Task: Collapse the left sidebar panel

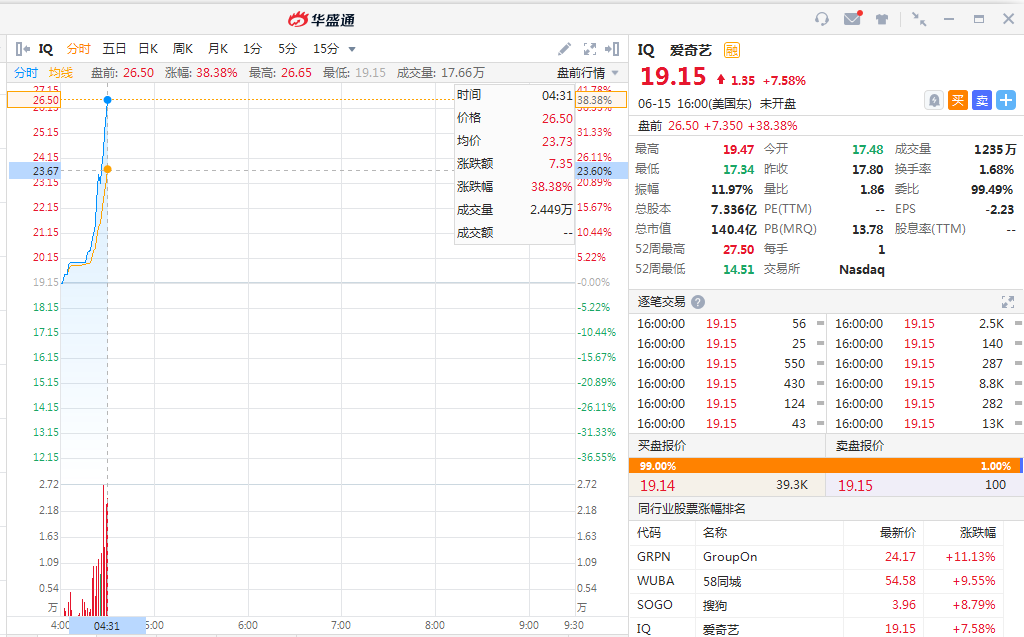Action: click(22, 49)
